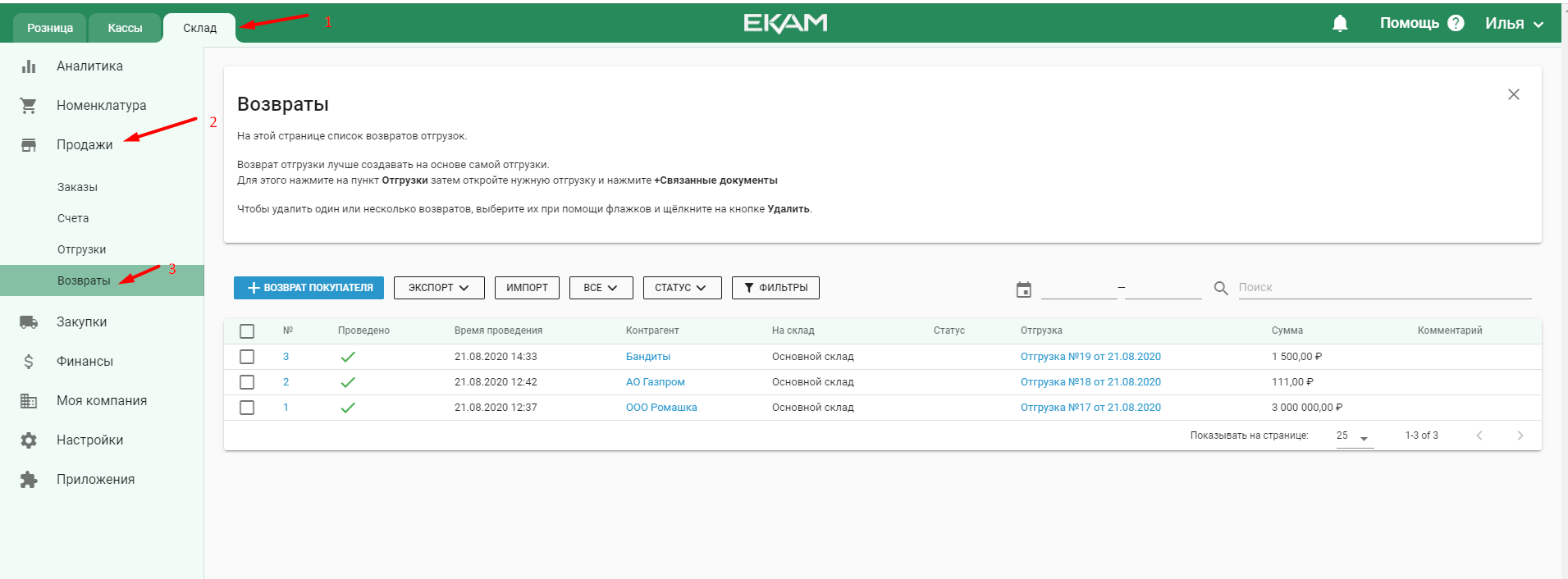Click conducted checkmark for return 2
Screen dimensions: 1568x579
(x=348, y=382)
